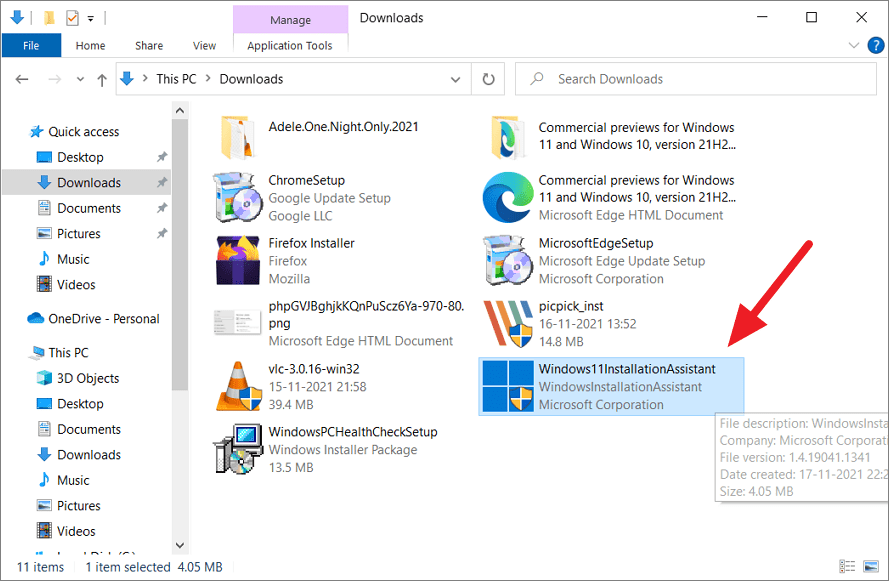Open Help with the question mark icon

[x=875, y=45]
